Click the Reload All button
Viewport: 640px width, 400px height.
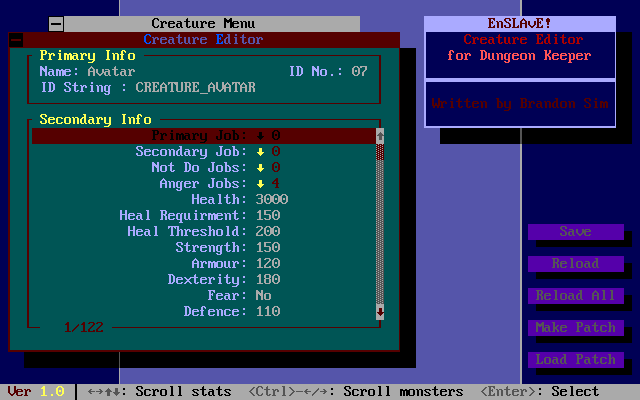[576, 296]
